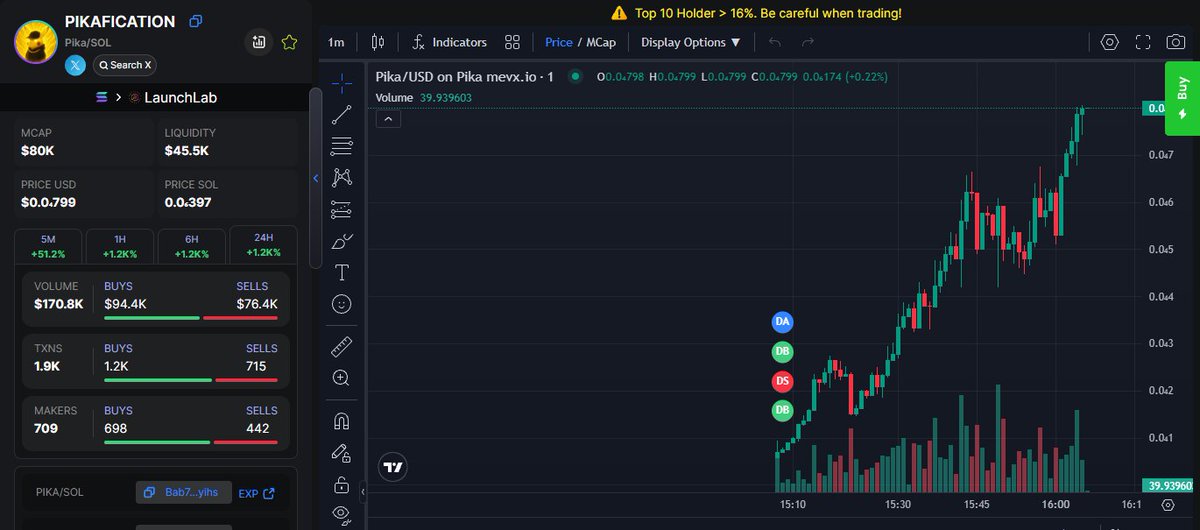Select the 1H timeframe tab
This screenshot has width=1200, height=530.
(120, 246)
